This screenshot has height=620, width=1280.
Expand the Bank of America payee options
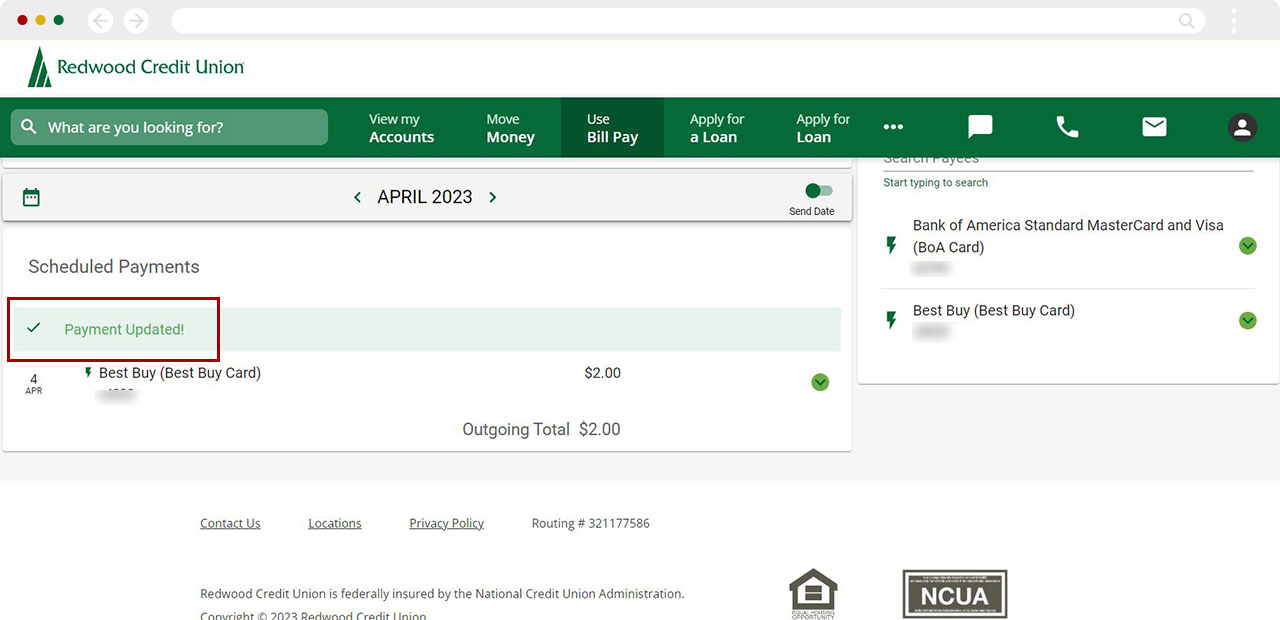point(1247,245)
